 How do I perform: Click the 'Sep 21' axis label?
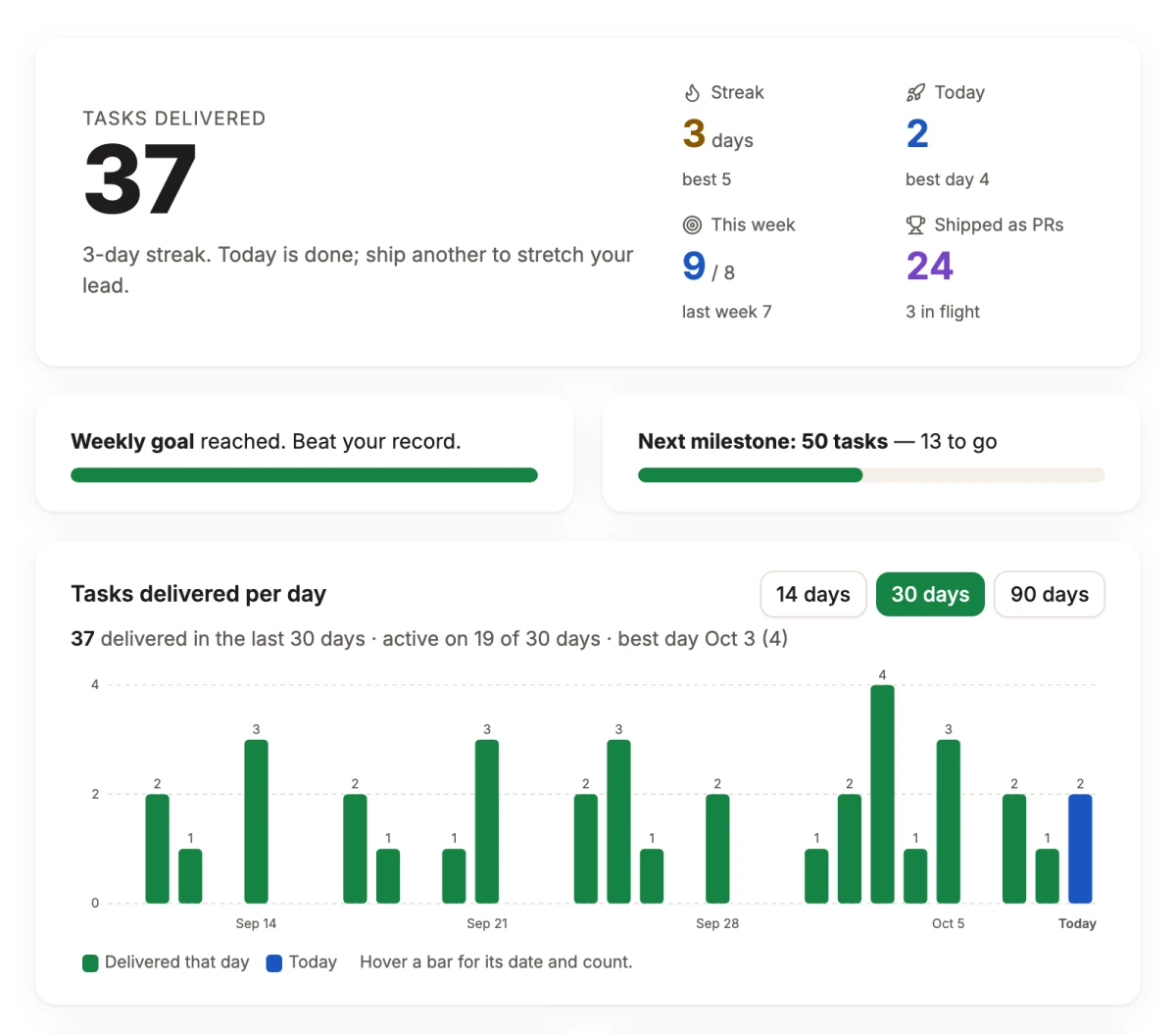[487, 923]
